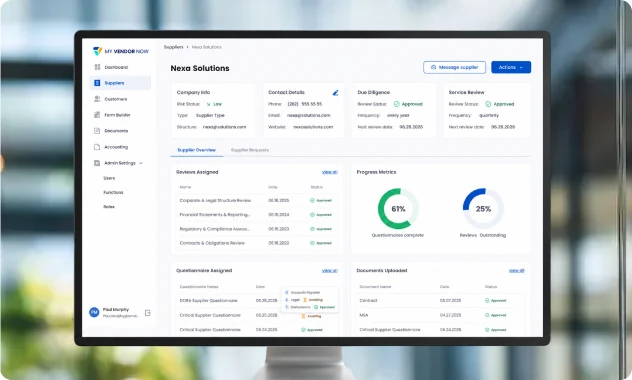This screenshot has height=380, width=632.
Task: Click hourglass icon next to Legal in popup
Action: pos(305,300)
